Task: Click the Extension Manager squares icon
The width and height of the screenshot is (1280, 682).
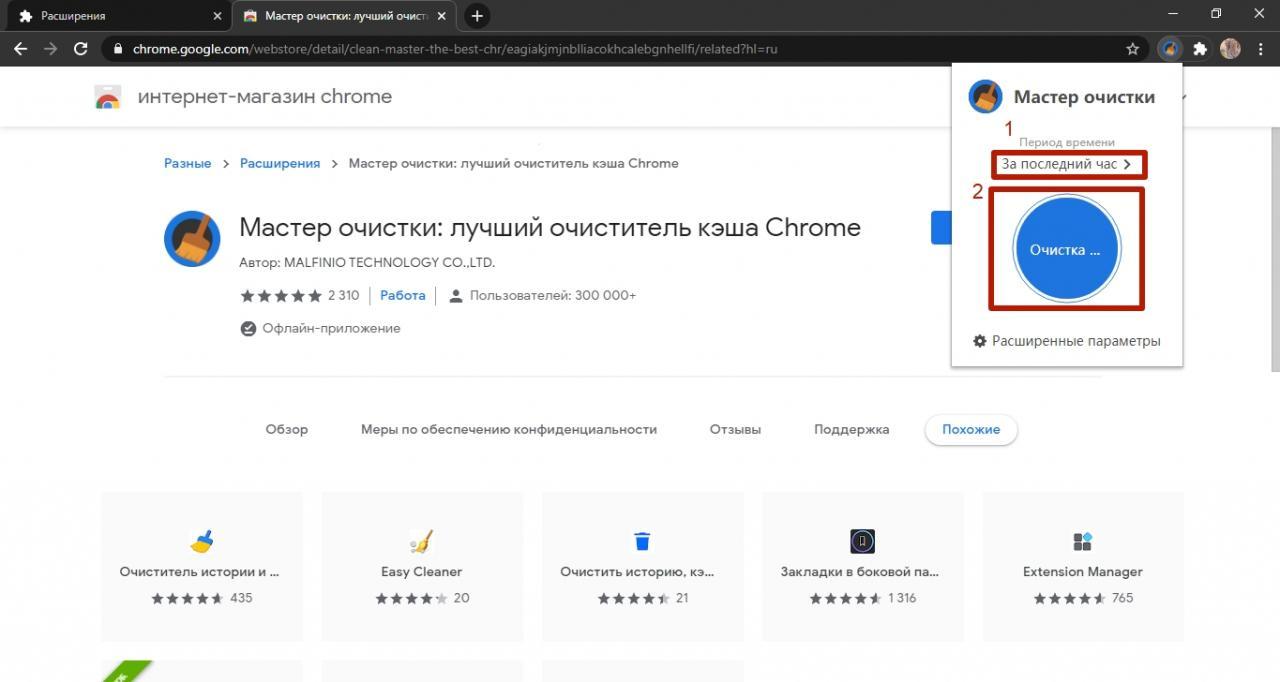Action: (1082, 541)
